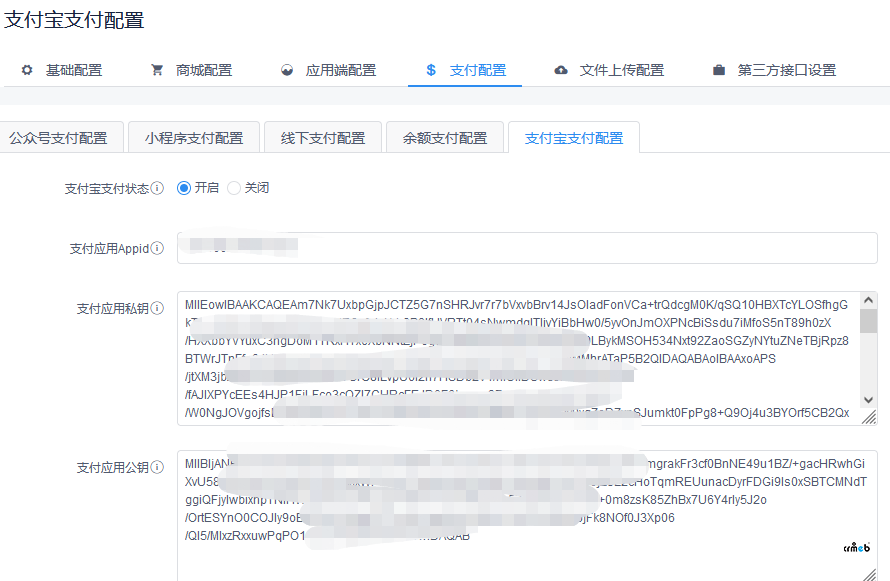890x581 pixels.
Task: Click the 支付宝支付配置 page heading
Action: 74,20
